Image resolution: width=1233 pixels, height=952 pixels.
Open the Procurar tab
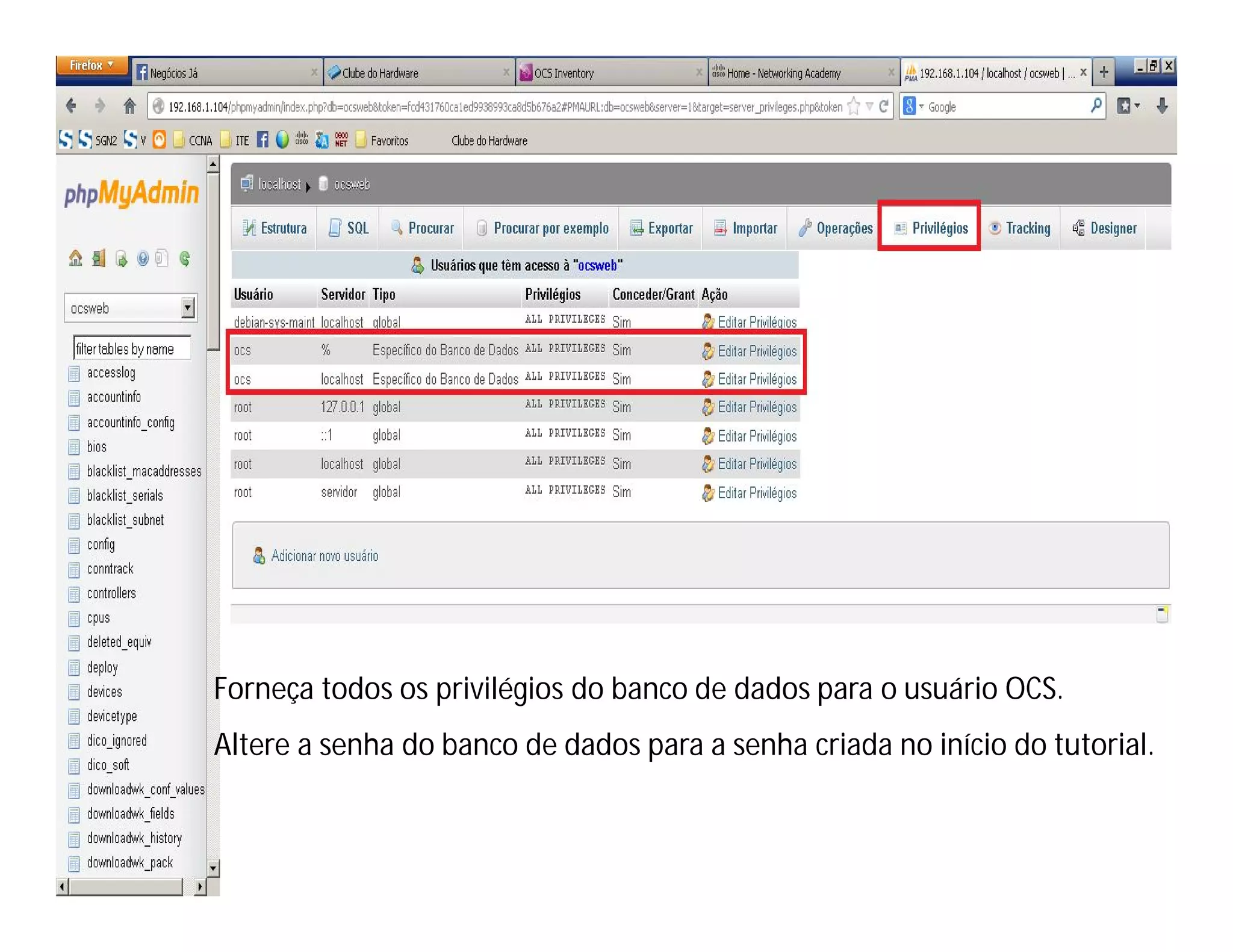point(421,228)
